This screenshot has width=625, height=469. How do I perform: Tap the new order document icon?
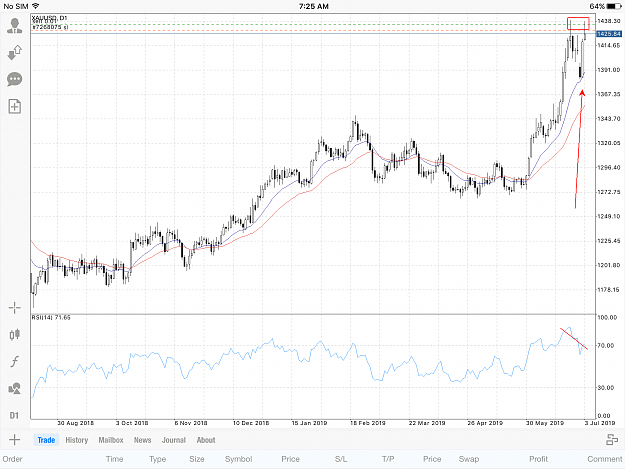pos(15,106)
